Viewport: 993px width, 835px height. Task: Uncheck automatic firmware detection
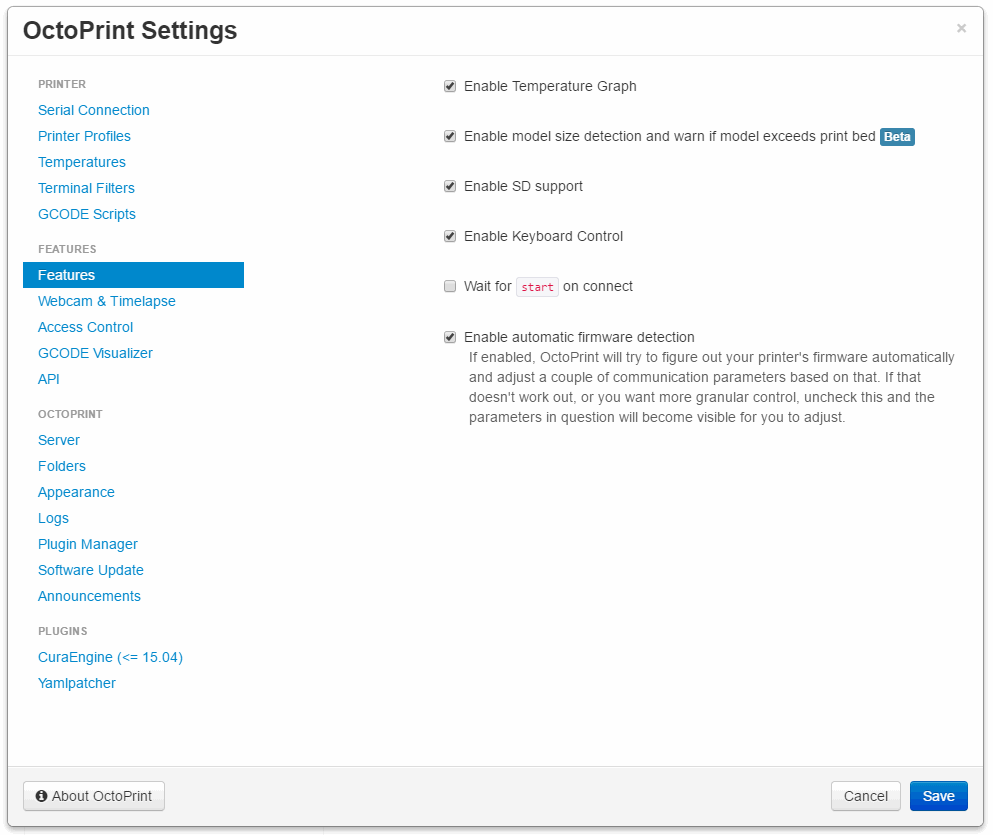[450, 337]
